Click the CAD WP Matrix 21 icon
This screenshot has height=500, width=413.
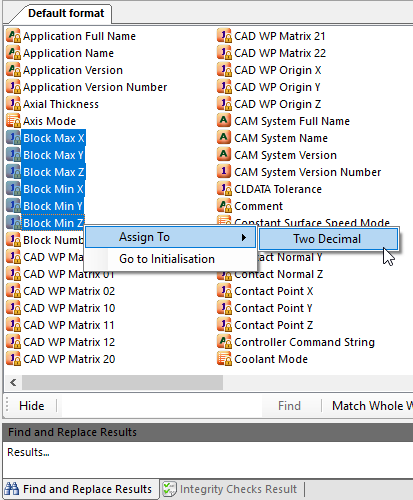point(224,36)
